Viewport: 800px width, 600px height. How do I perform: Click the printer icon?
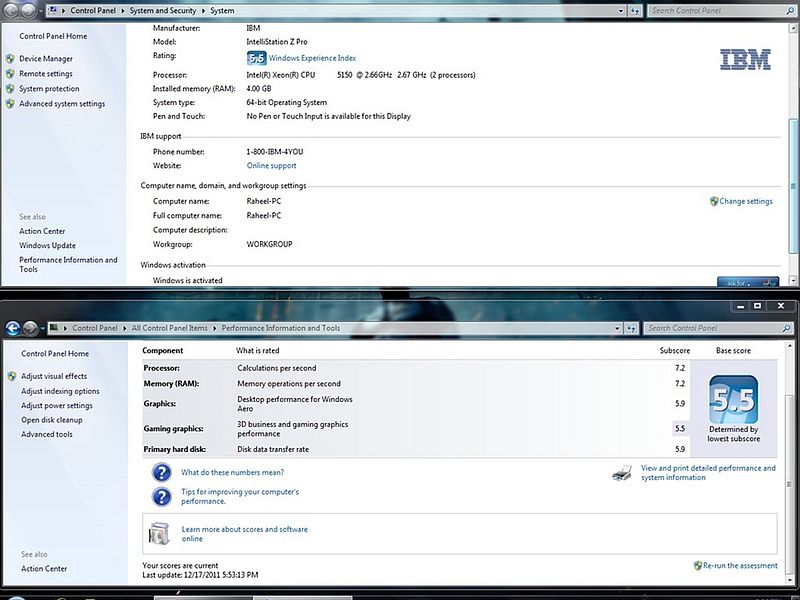point(622,473)
